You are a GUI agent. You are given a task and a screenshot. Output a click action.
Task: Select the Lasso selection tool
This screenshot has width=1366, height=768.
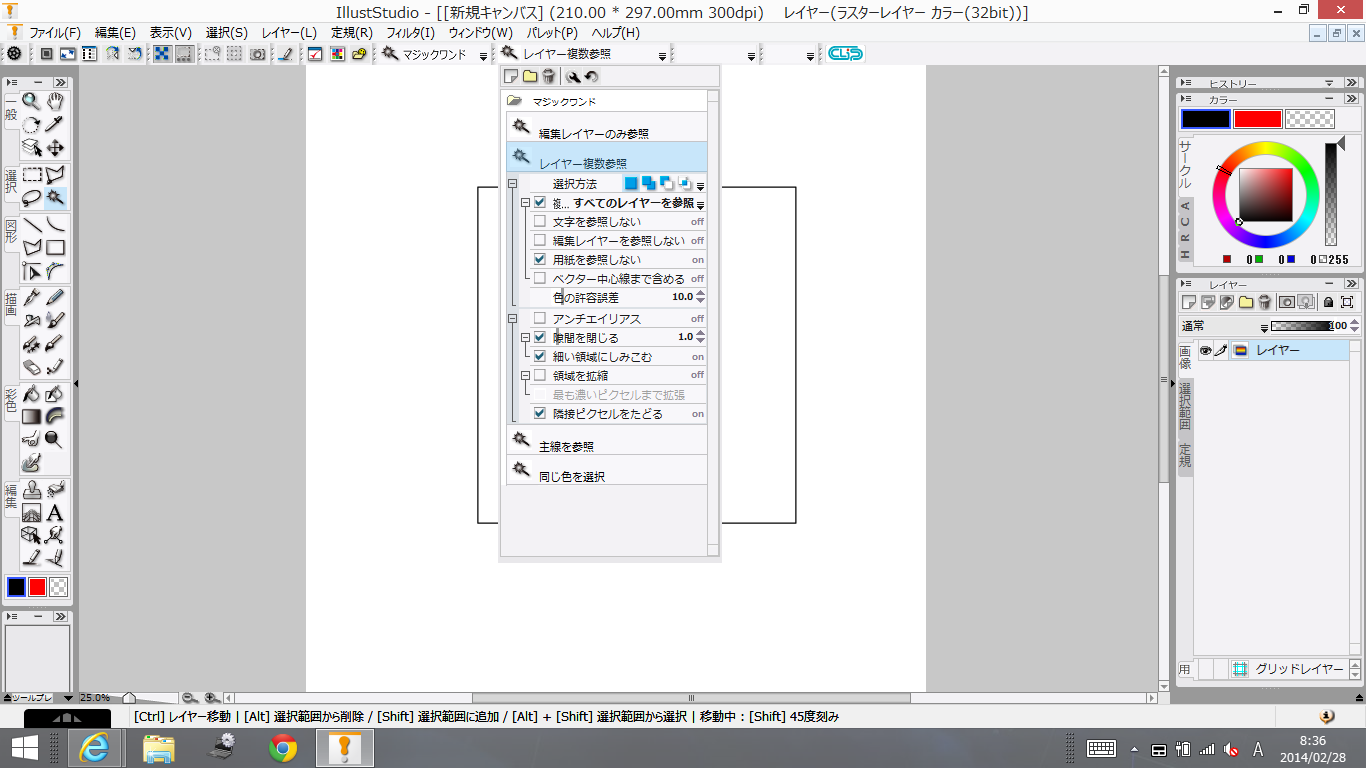(32, 198)
